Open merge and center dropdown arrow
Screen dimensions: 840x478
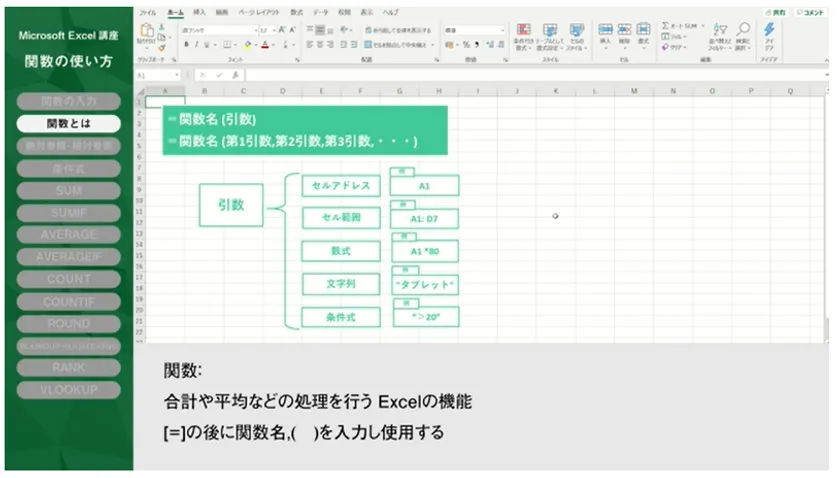tap(432, 46)
